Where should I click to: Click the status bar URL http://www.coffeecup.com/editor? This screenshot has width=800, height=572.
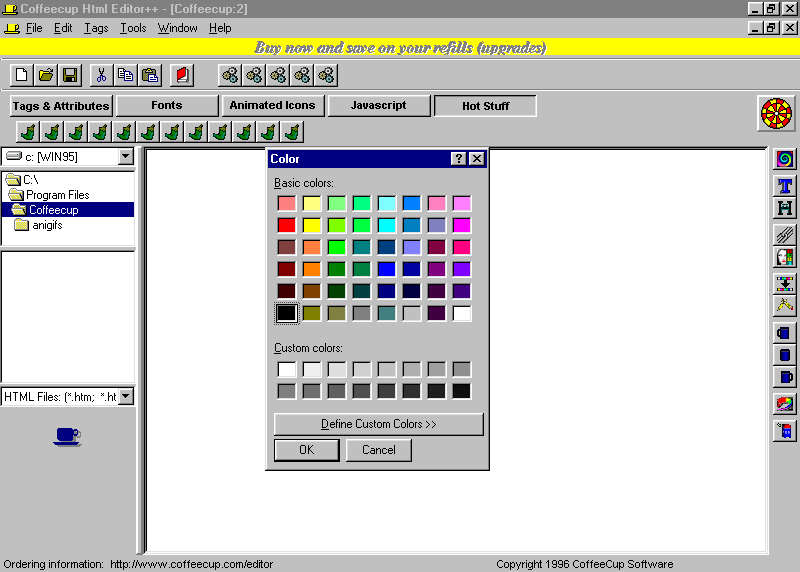tap(191, 564)
